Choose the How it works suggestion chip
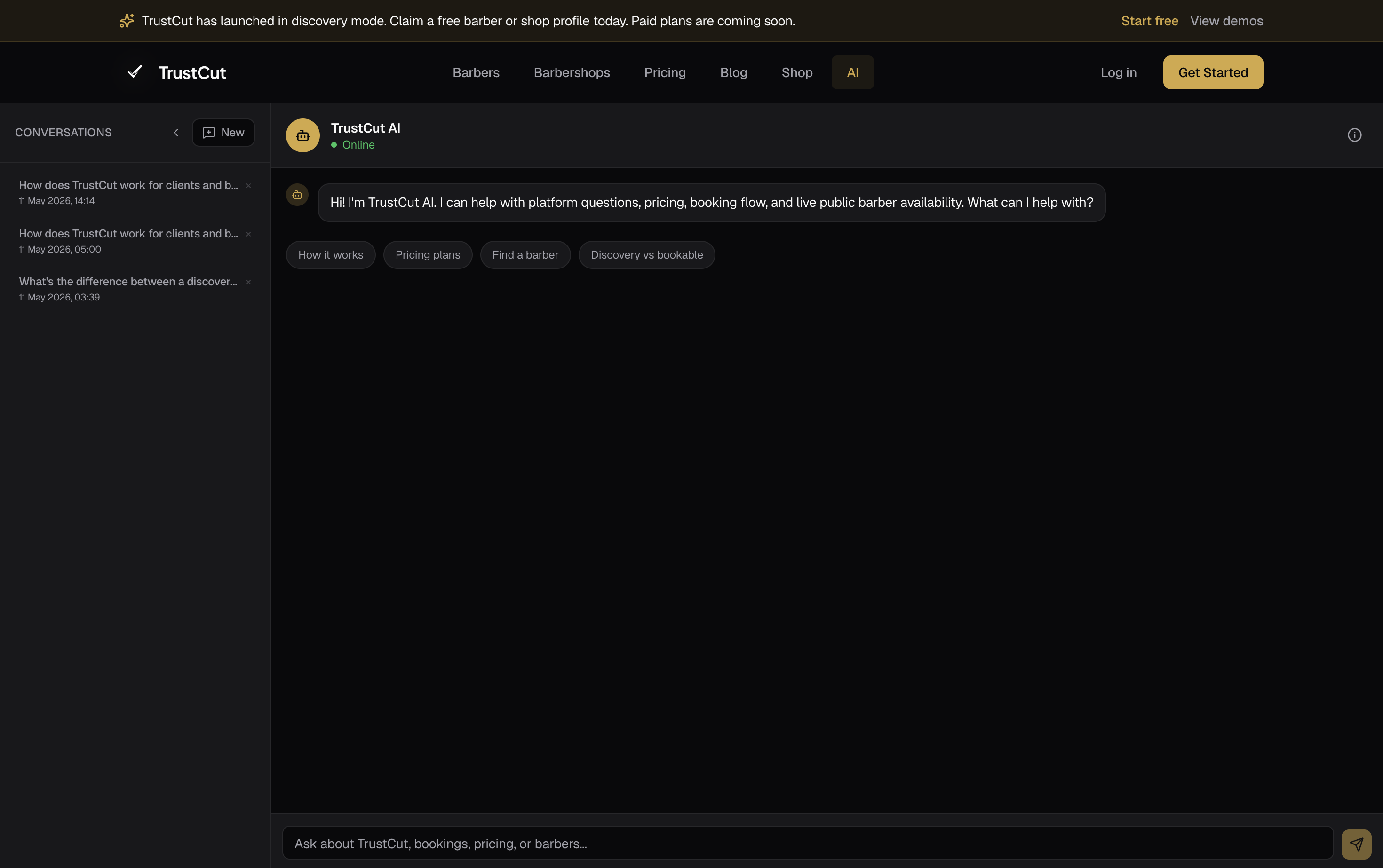1383x868 pixels. pyautogui.click(x=330, y=255)
